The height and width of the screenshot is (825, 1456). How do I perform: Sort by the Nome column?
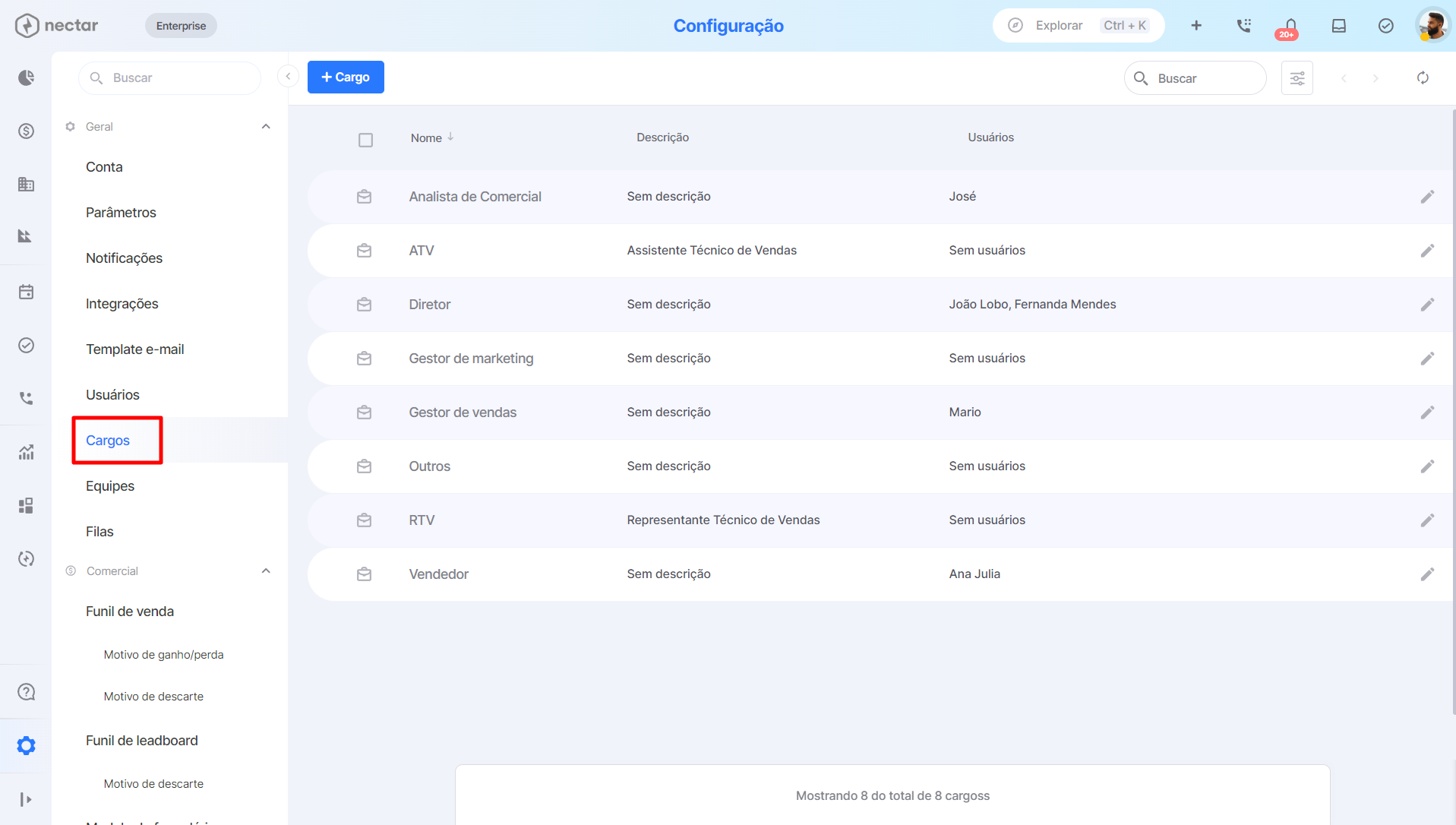(431, 137)
